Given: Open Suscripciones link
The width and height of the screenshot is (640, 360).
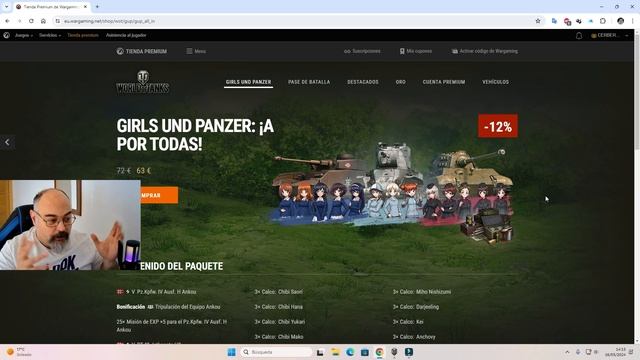Looking at the screenshot, I should pos(362,51).
